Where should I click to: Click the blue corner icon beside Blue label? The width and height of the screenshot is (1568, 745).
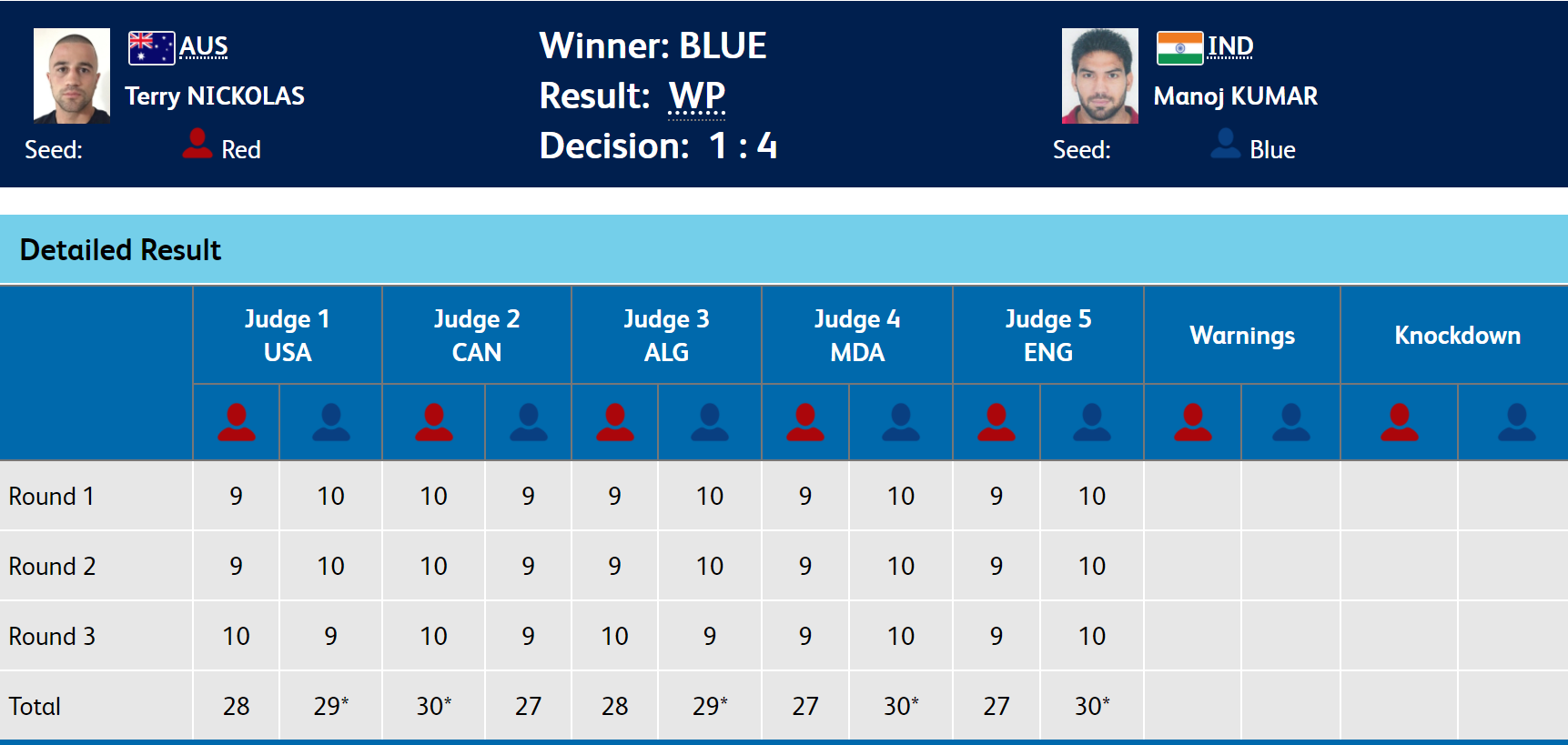click(x=1226, y=144)
